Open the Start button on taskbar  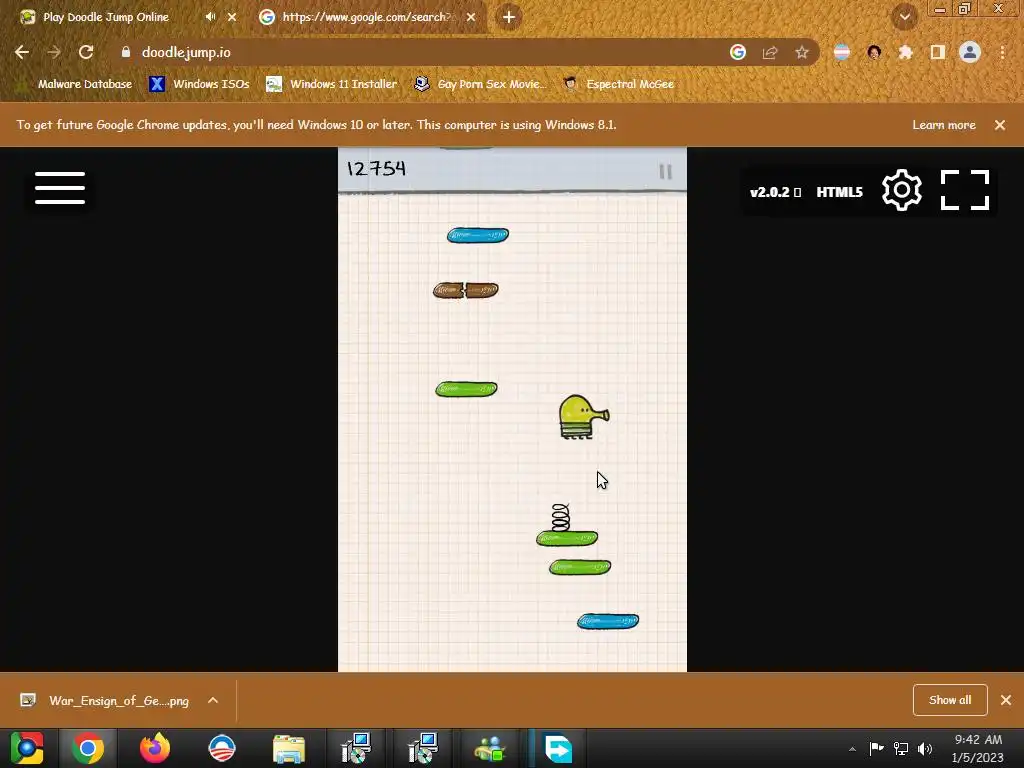click(x=27, y=748)
